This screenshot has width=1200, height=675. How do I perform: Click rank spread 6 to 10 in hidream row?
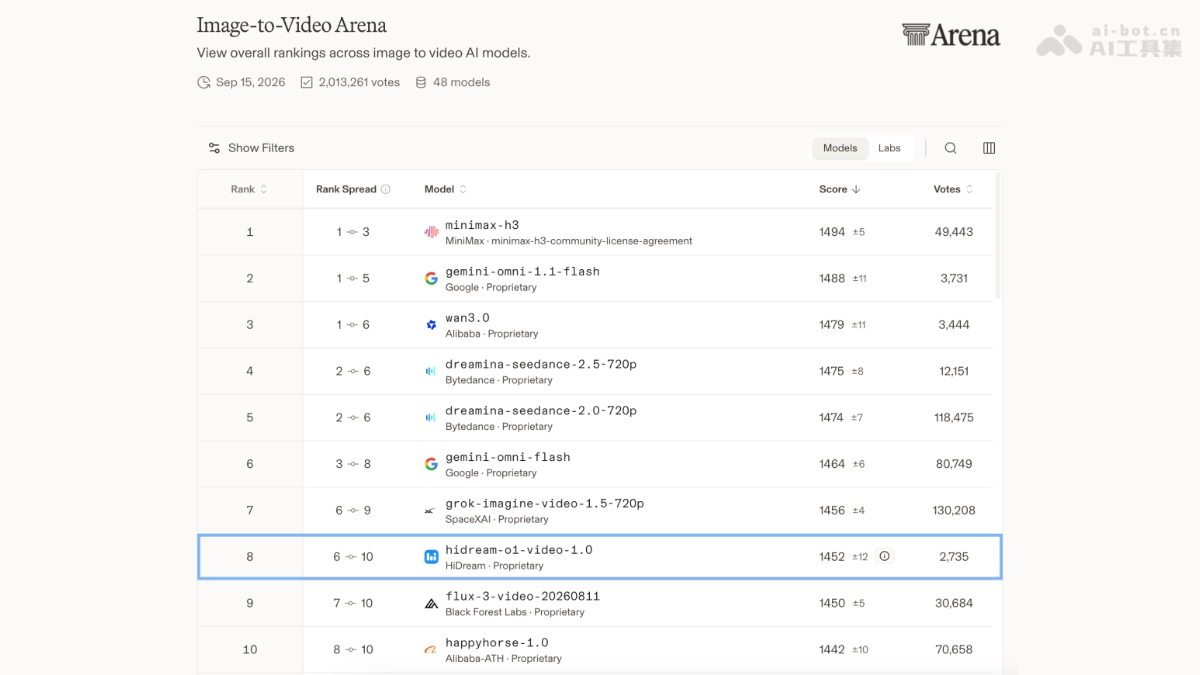tap(353, 556)
